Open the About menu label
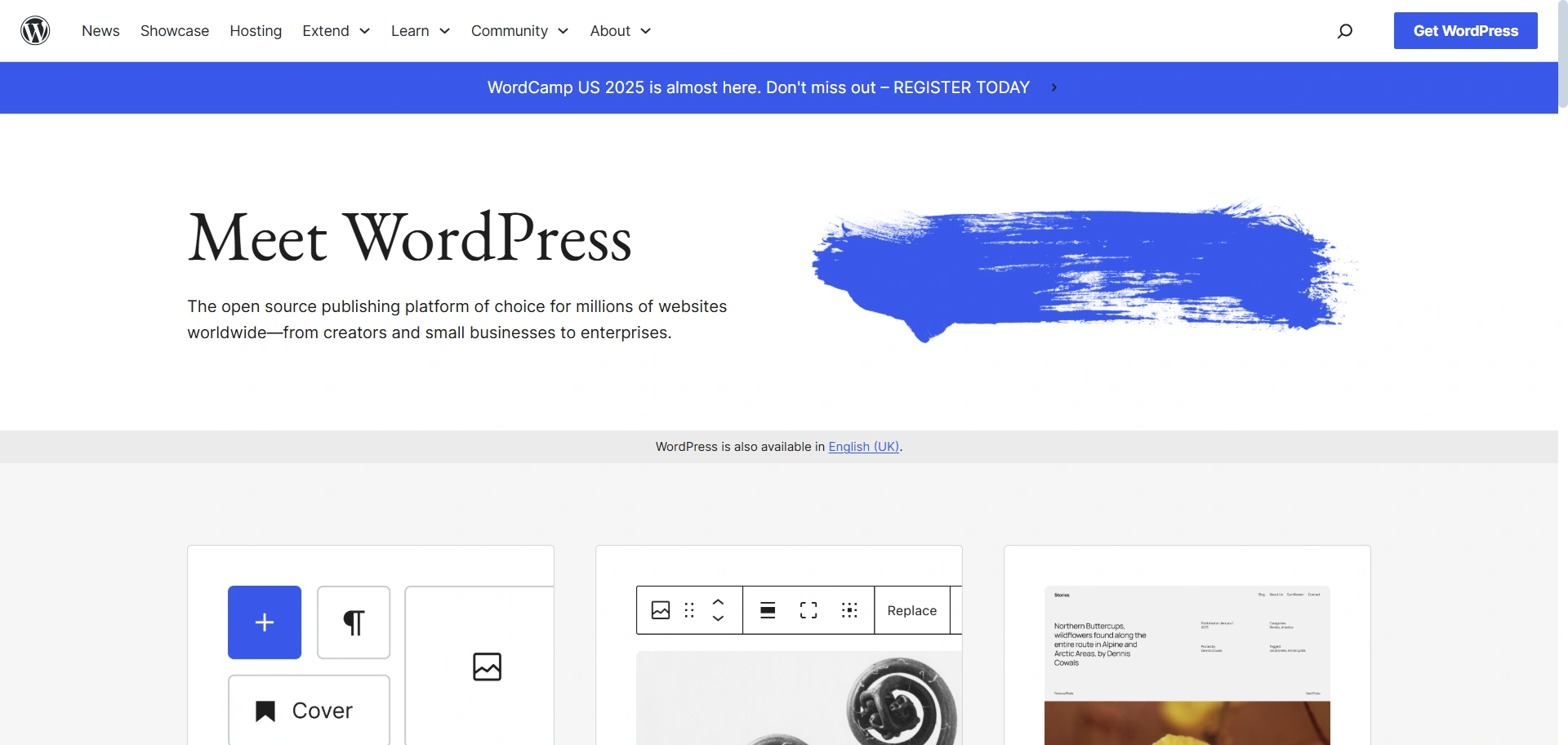1568x745 pixels. click(610, 31)
